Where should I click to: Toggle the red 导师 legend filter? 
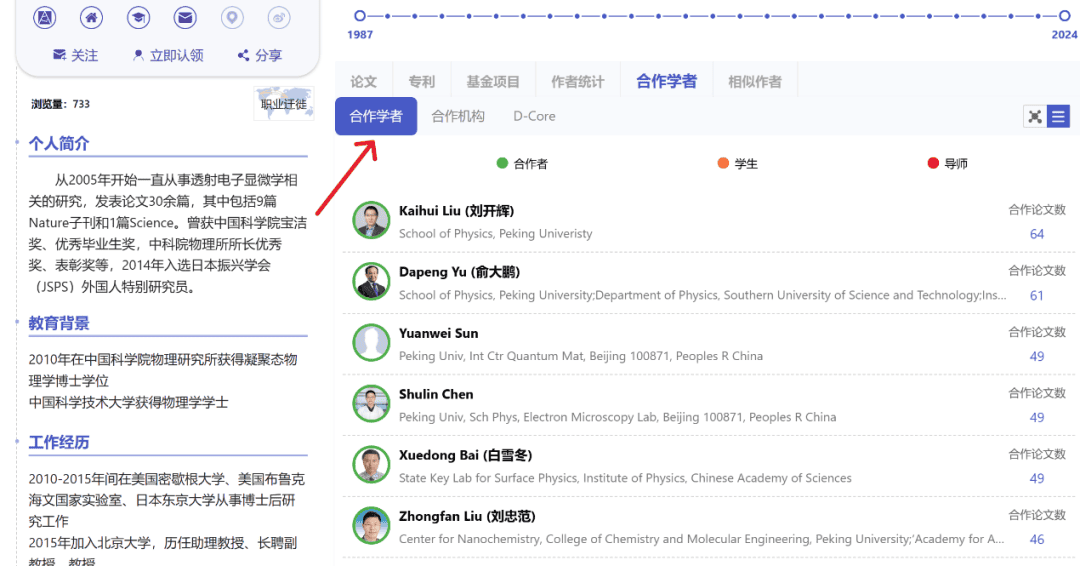click(947, 164)
